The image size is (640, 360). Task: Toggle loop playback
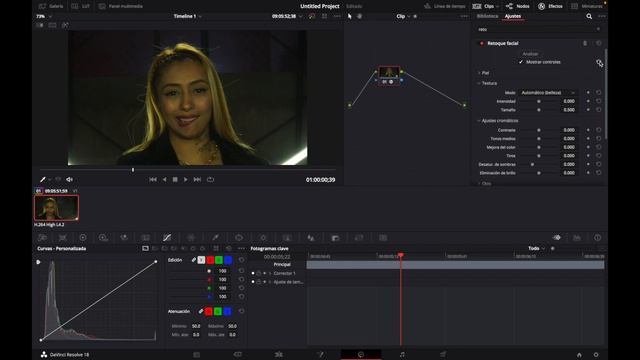pos(210,180)
